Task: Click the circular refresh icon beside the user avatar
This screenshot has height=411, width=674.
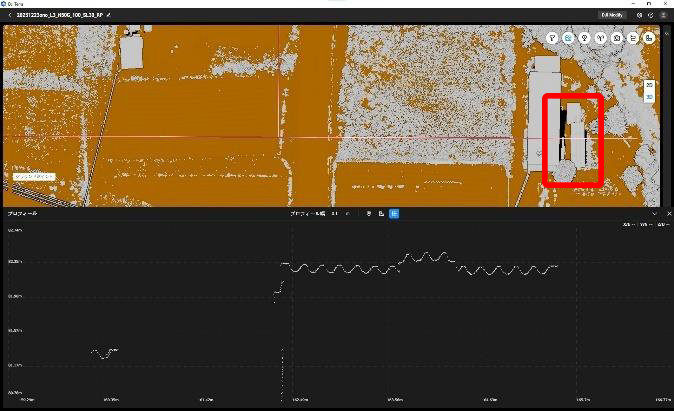Action: (x=651, y=15)
